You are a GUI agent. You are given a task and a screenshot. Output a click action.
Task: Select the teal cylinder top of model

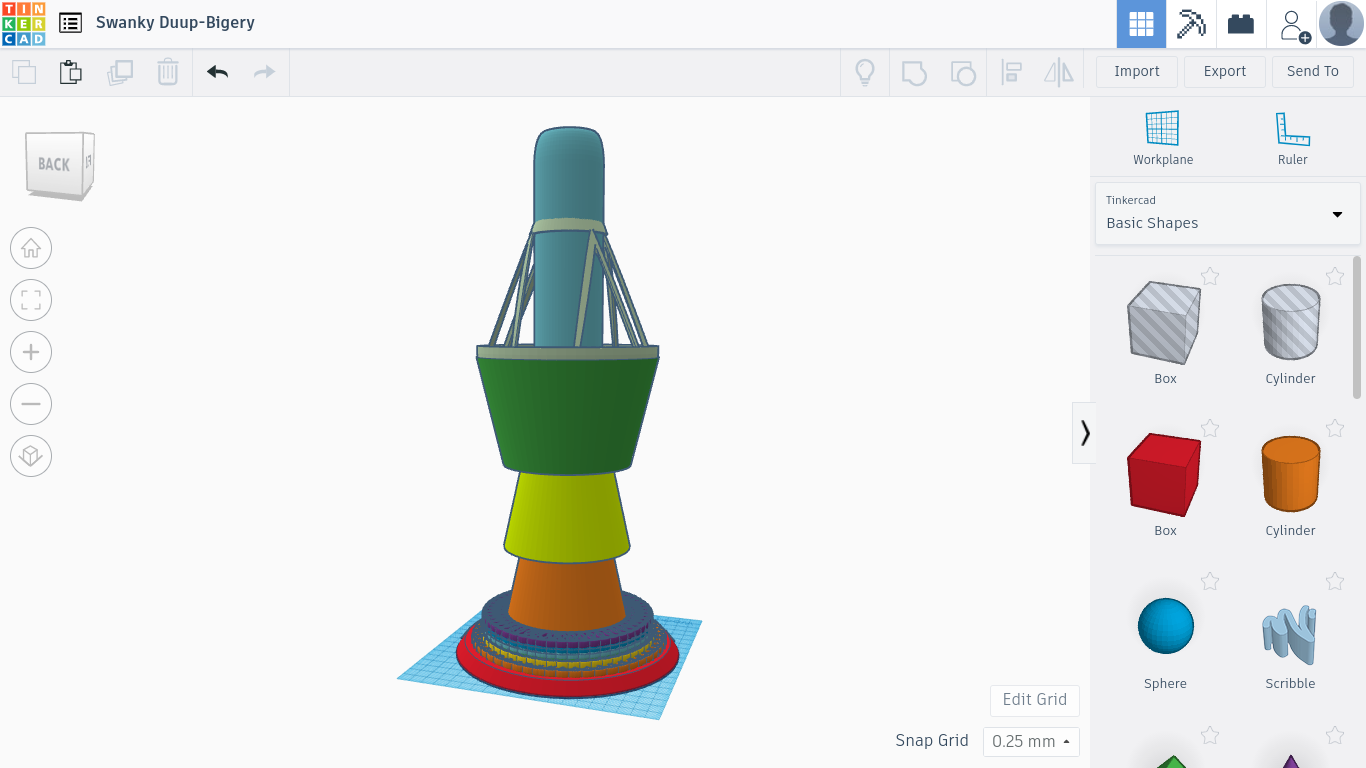(x=569, y=175)
